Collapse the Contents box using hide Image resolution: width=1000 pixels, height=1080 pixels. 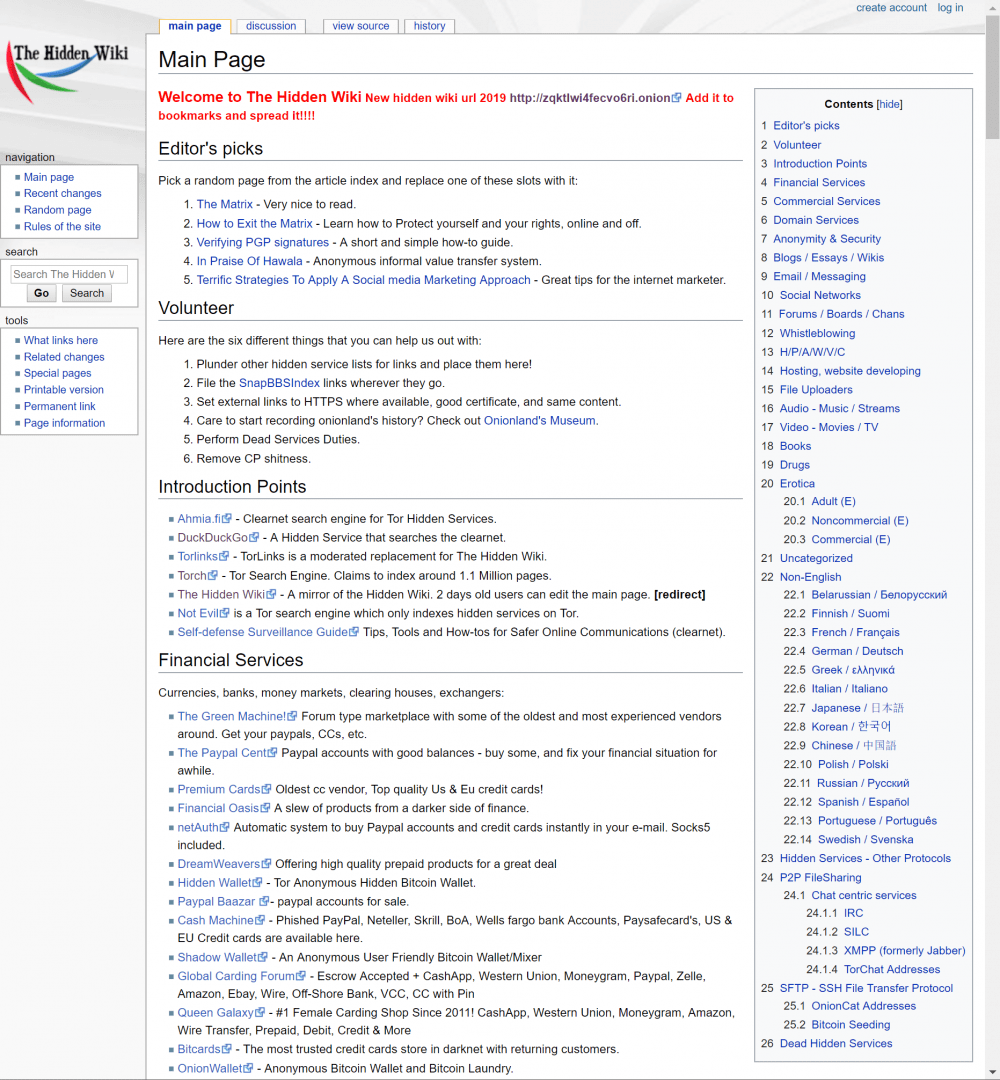(x=889, y=104)
